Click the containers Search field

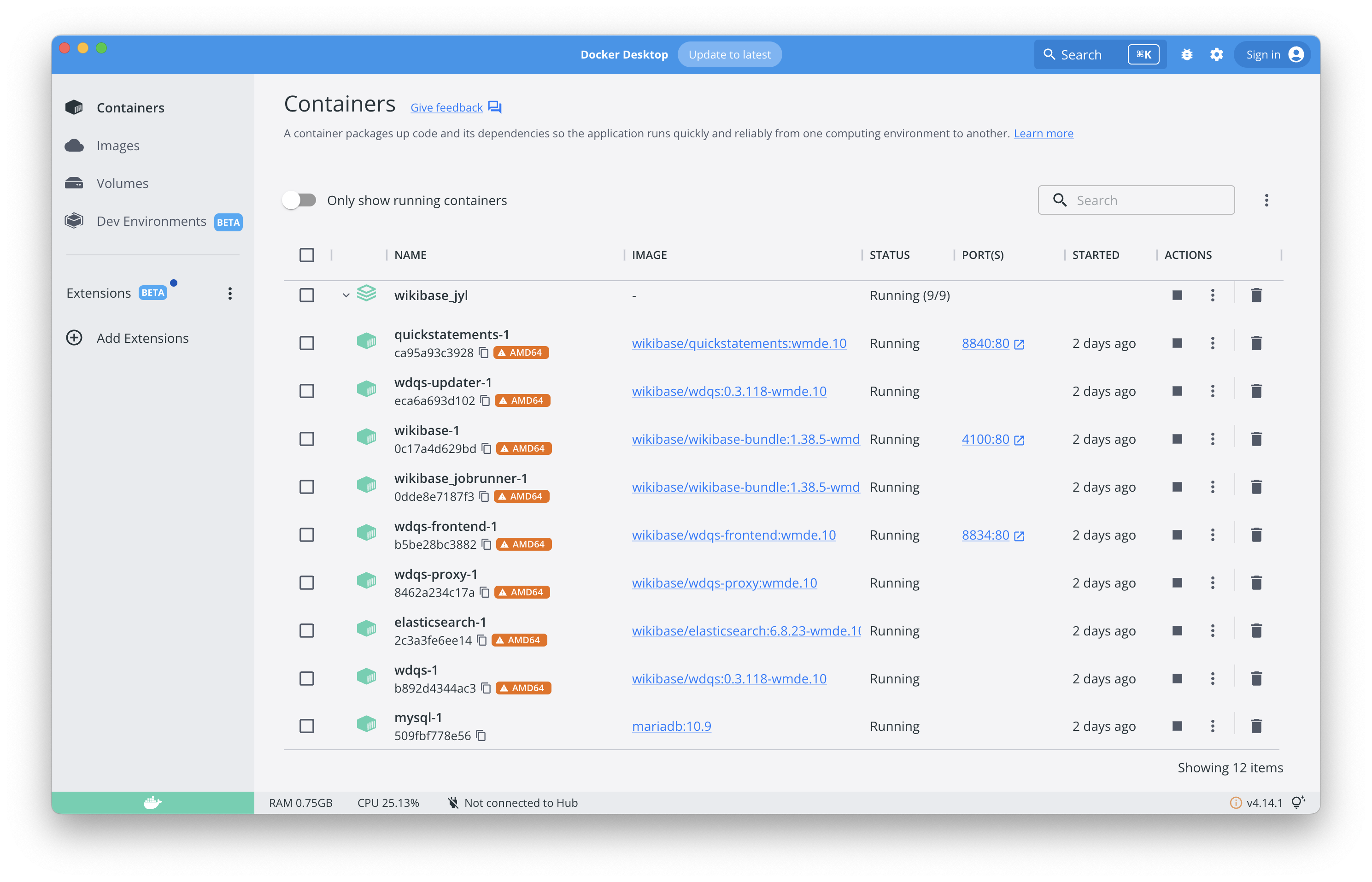pos(1136,200)
